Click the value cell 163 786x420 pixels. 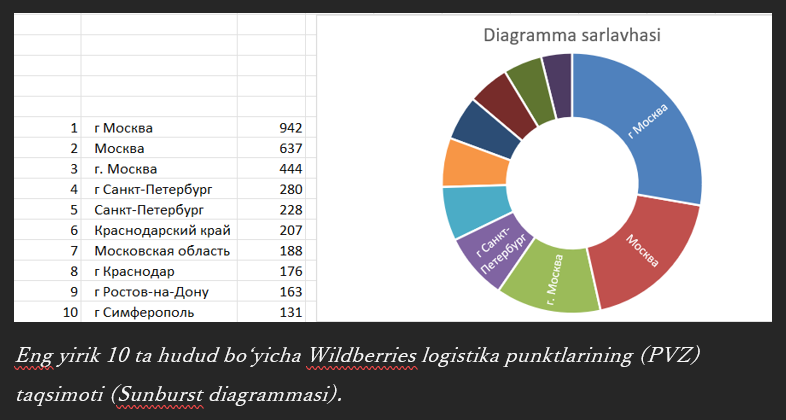(x=271, y=292)
